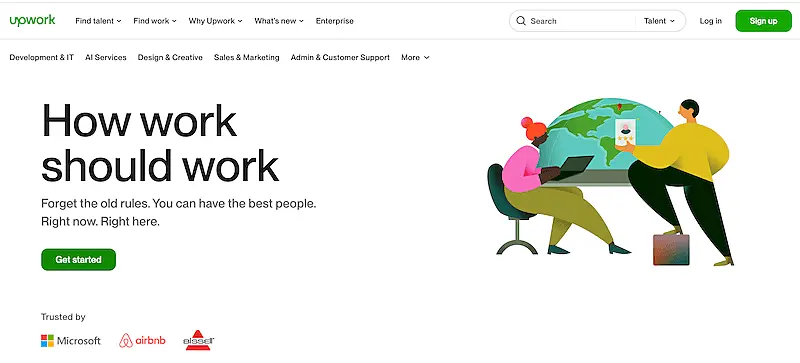800x363 pixels.
Task: Select the Admin & Customer Support category
Action: point(340,58)
